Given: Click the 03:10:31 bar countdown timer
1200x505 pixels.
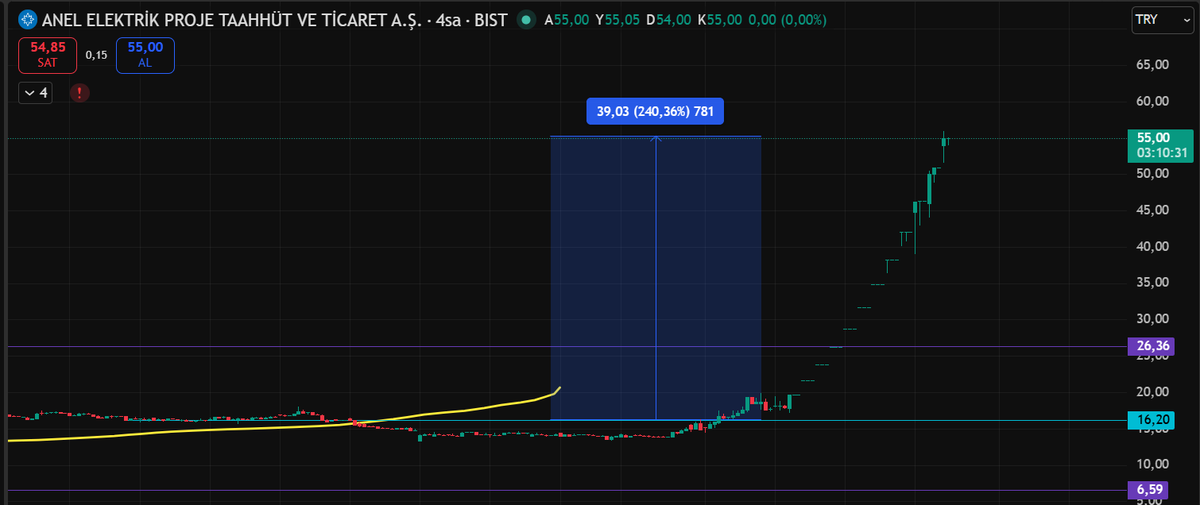Looking at the screenshot, I should pyautogui.click(x=1160, y=153).
